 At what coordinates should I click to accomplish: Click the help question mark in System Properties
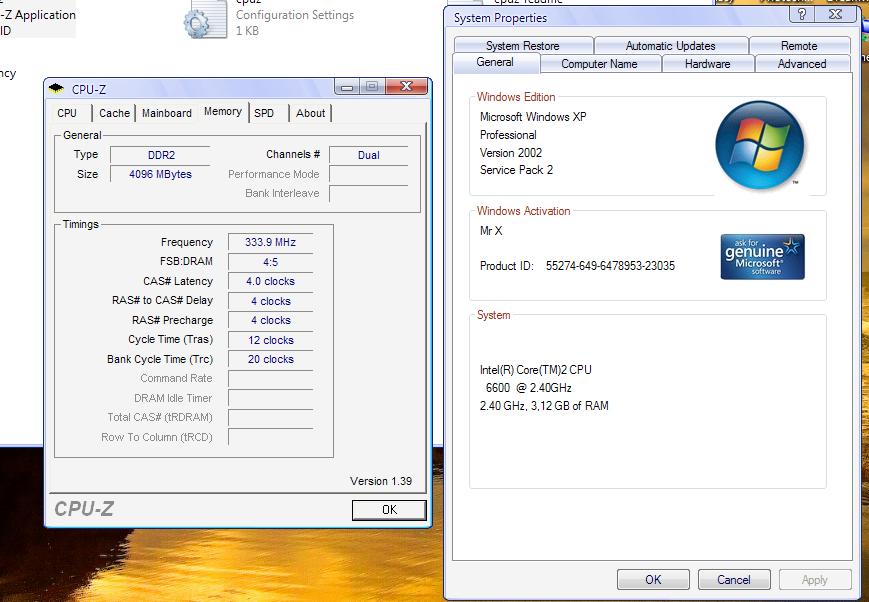click(x=802, y=14)
